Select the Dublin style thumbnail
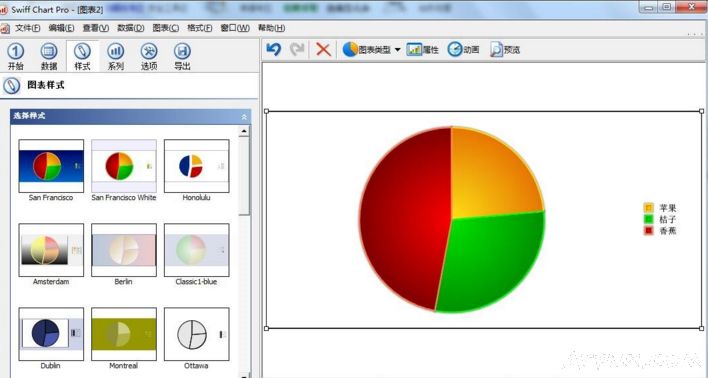This screenshot has width=708, height=378. [51, 334]
